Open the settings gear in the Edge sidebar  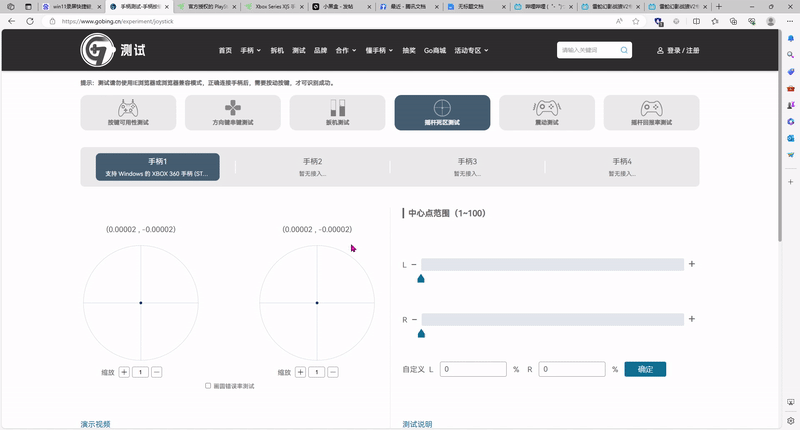pyautogui.click(x=791, y=421)
